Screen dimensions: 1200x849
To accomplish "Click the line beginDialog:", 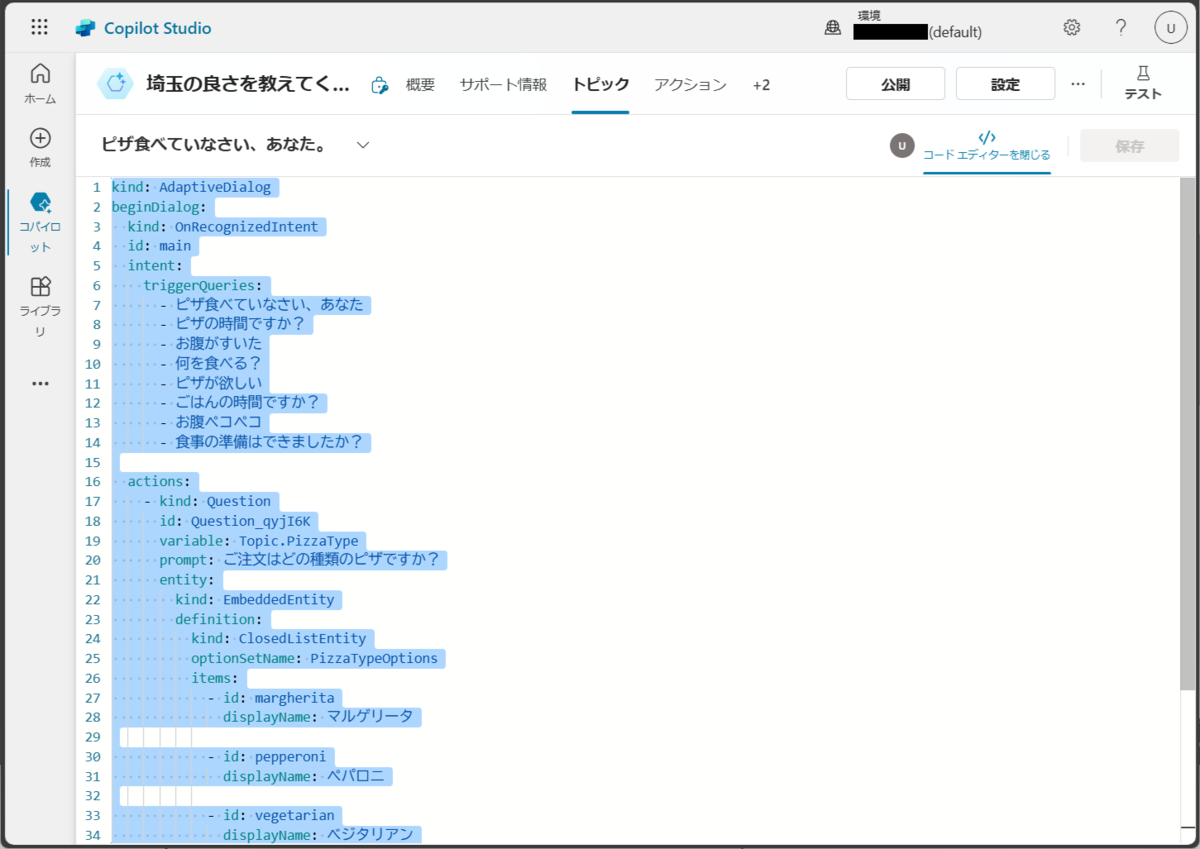I will (159, 207).
